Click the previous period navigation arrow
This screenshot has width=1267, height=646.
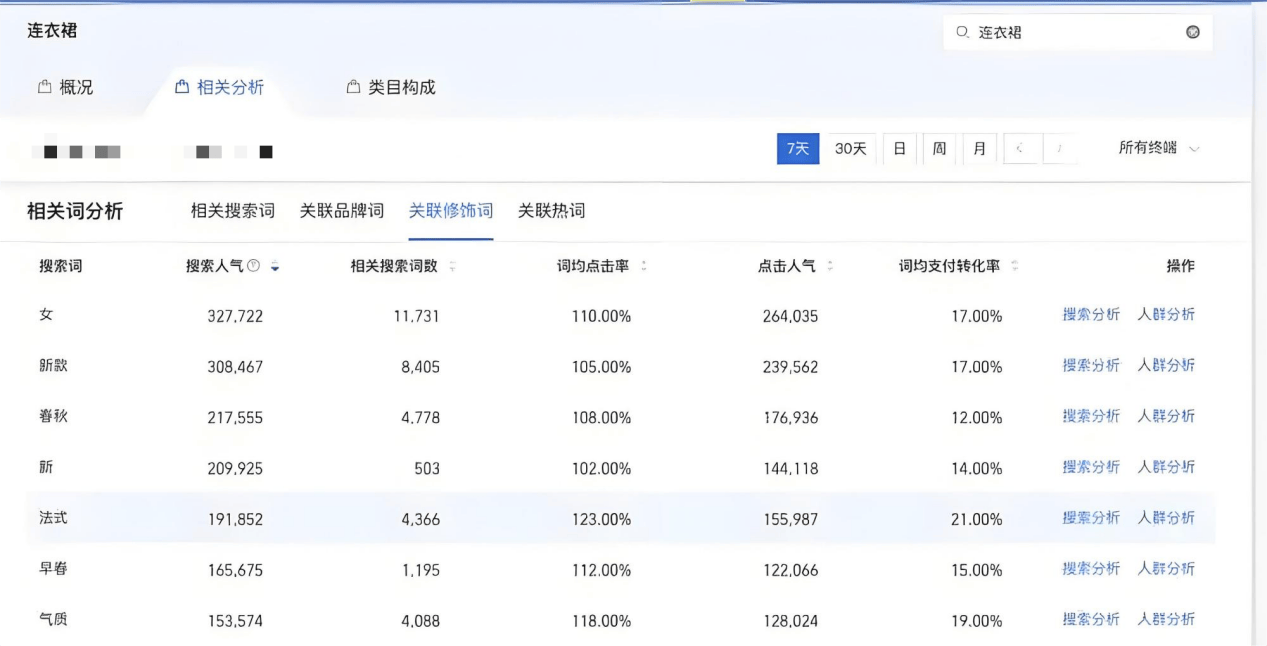[1021, 148]
